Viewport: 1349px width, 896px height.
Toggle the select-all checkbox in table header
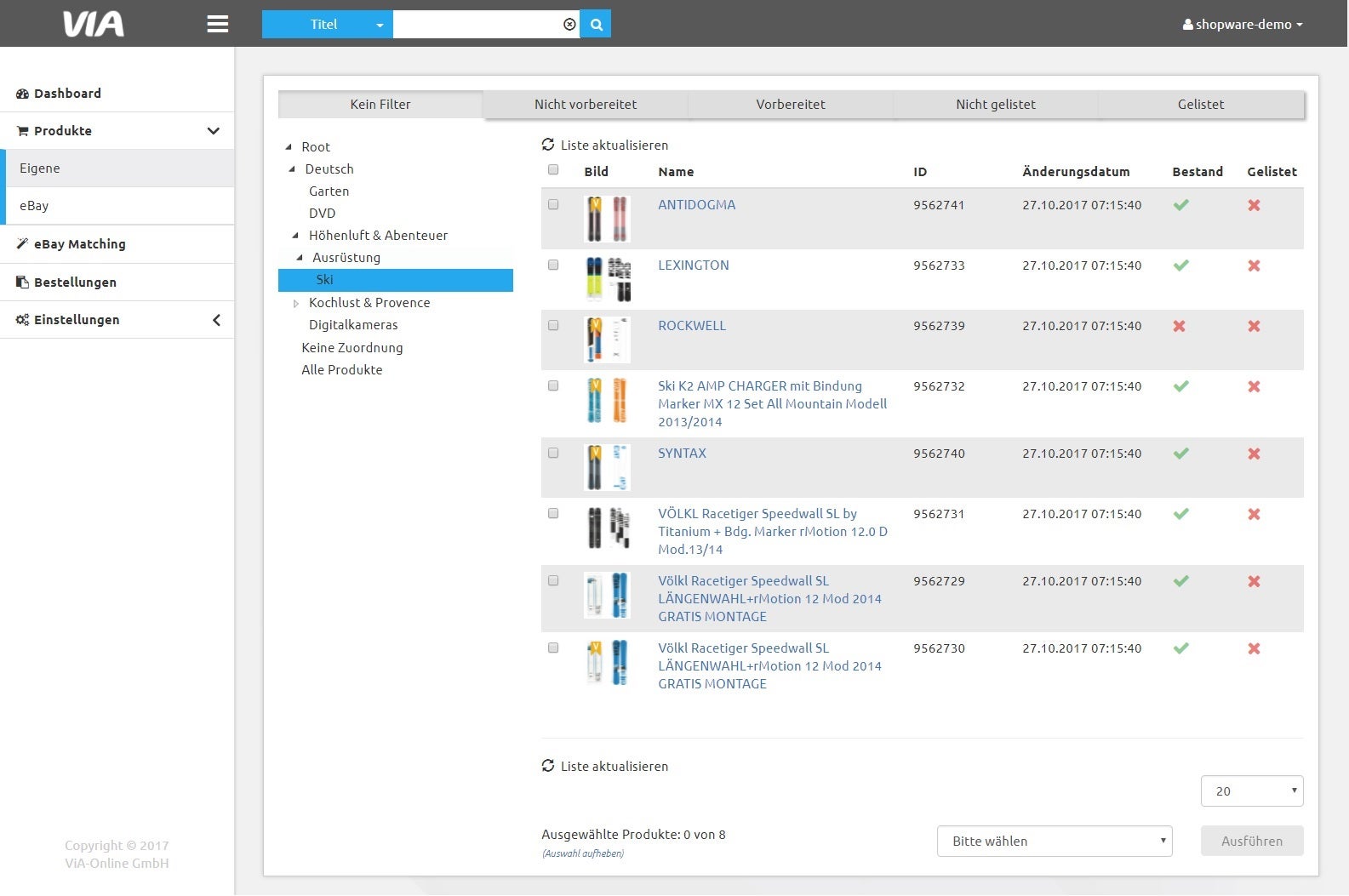553,169
